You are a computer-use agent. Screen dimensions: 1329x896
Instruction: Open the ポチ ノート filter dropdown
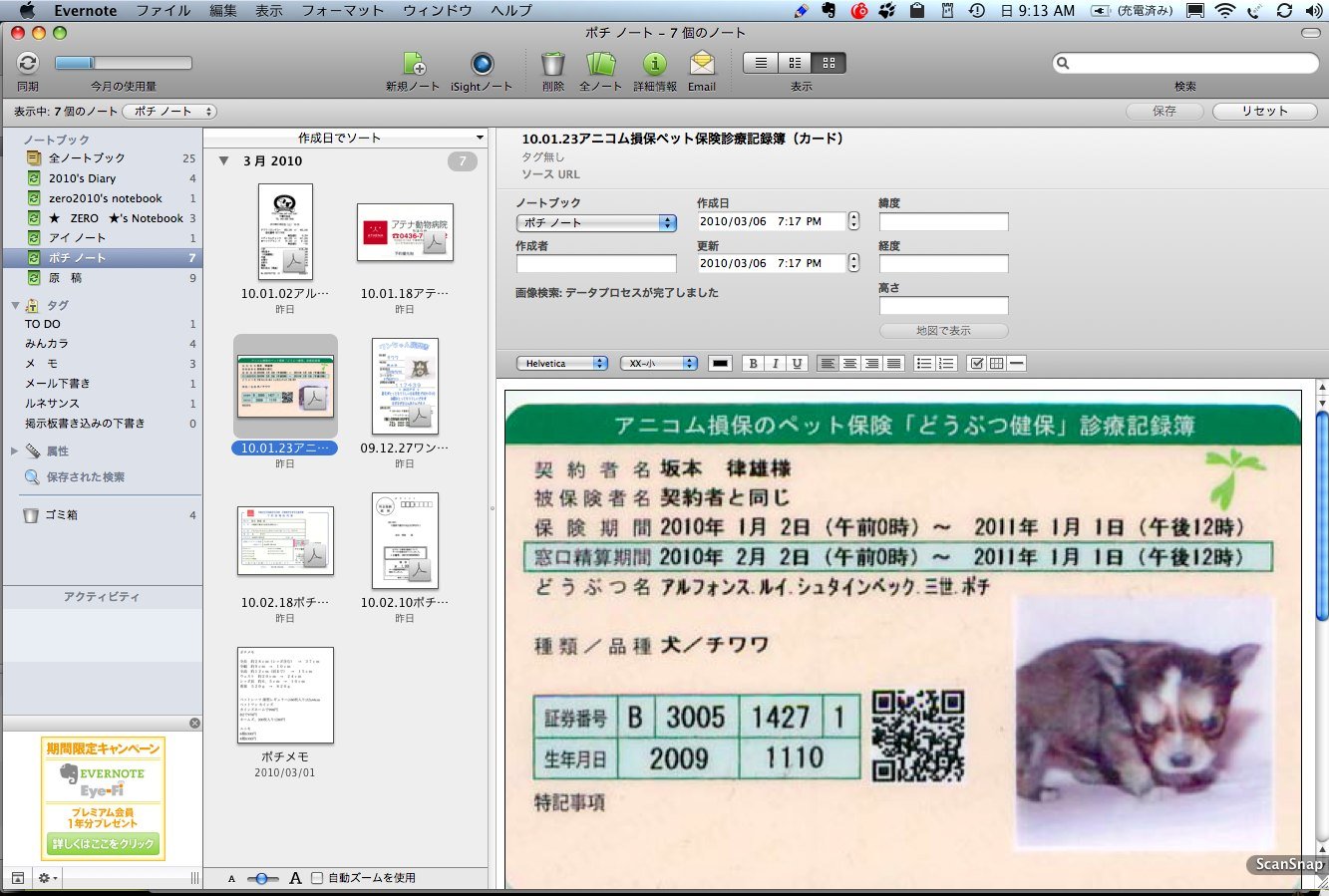click(x=169, y=112)
